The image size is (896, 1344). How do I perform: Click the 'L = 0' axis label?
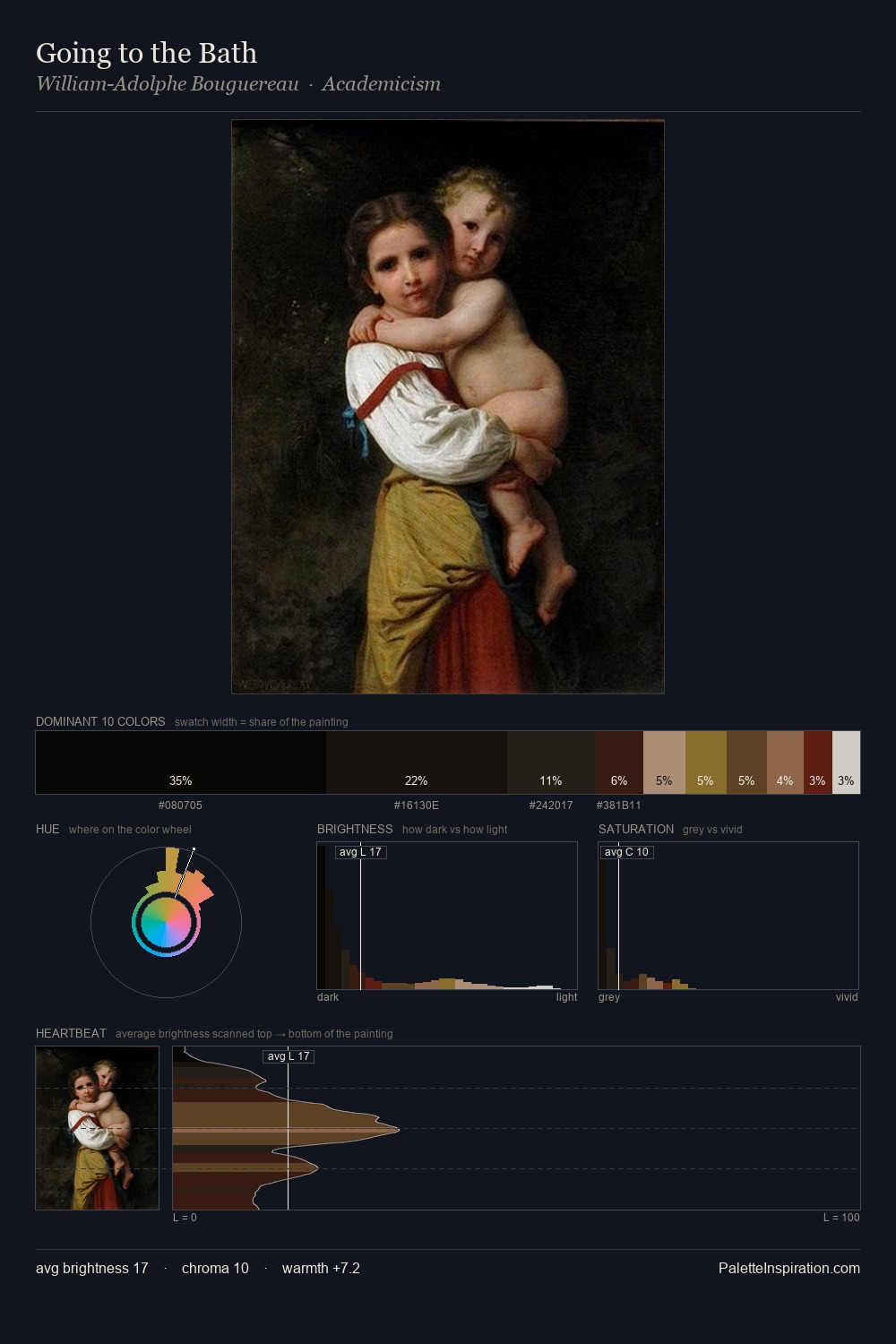185,1218
